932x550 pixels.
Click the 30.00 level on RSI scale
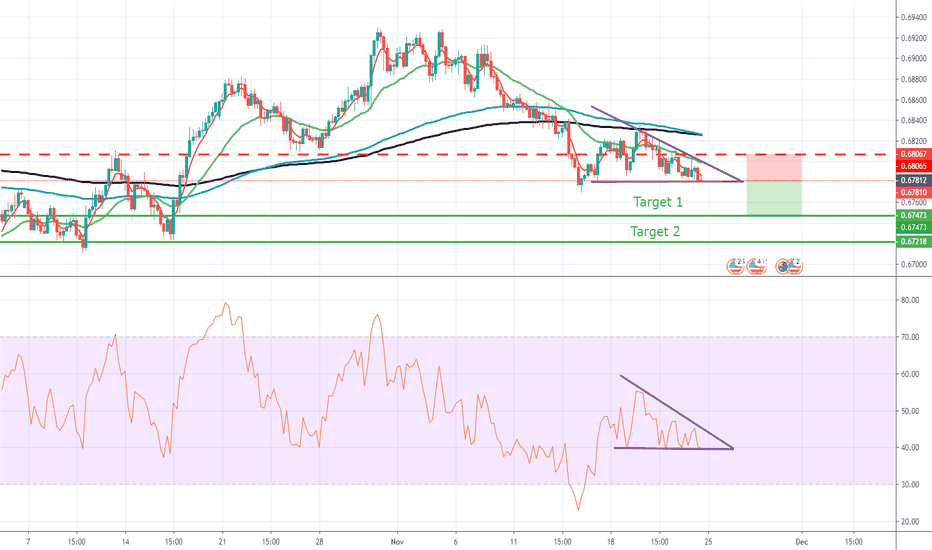coord(910,485)
